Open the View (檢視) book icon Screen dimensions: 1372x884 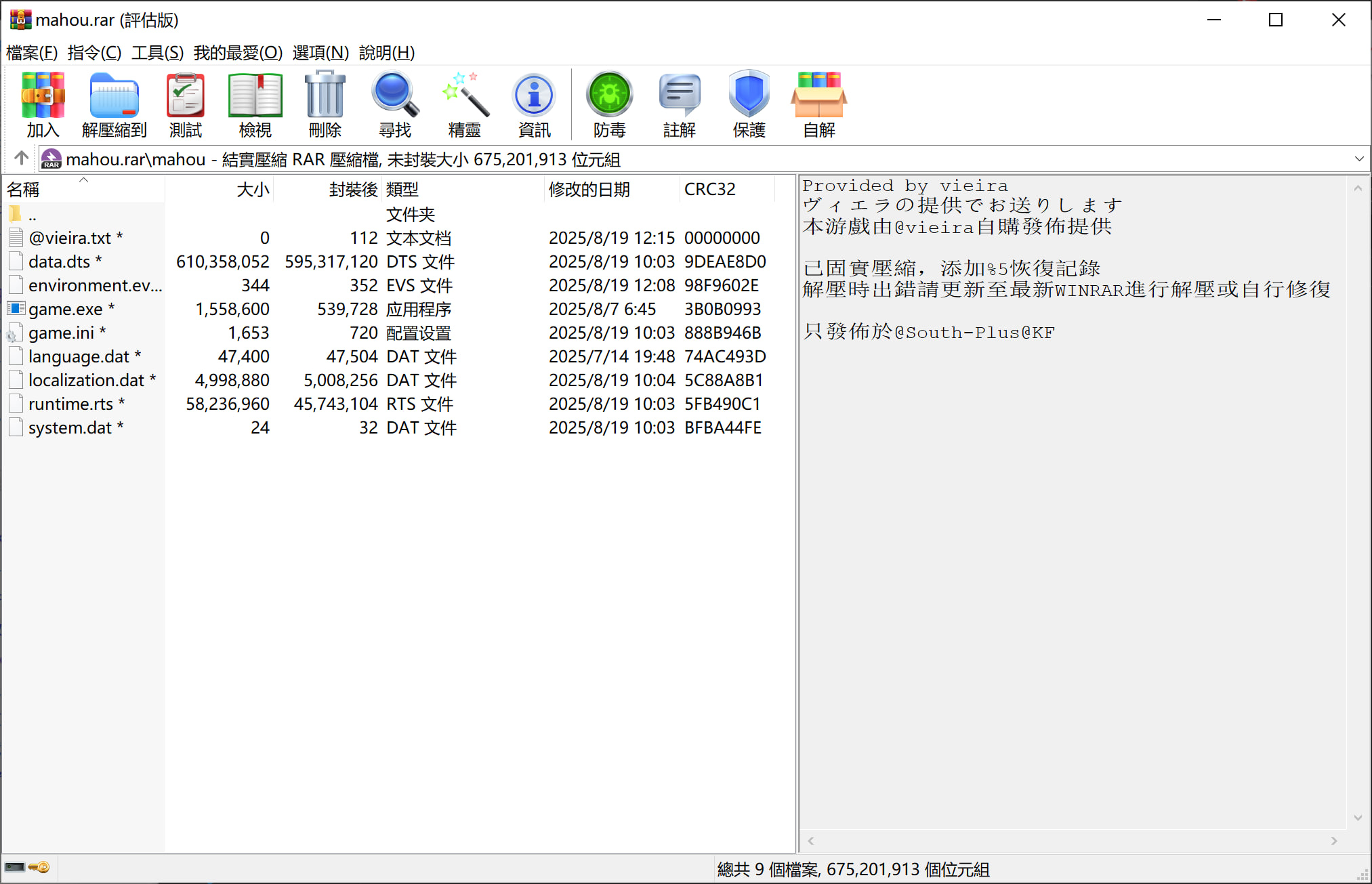[255, 104]
